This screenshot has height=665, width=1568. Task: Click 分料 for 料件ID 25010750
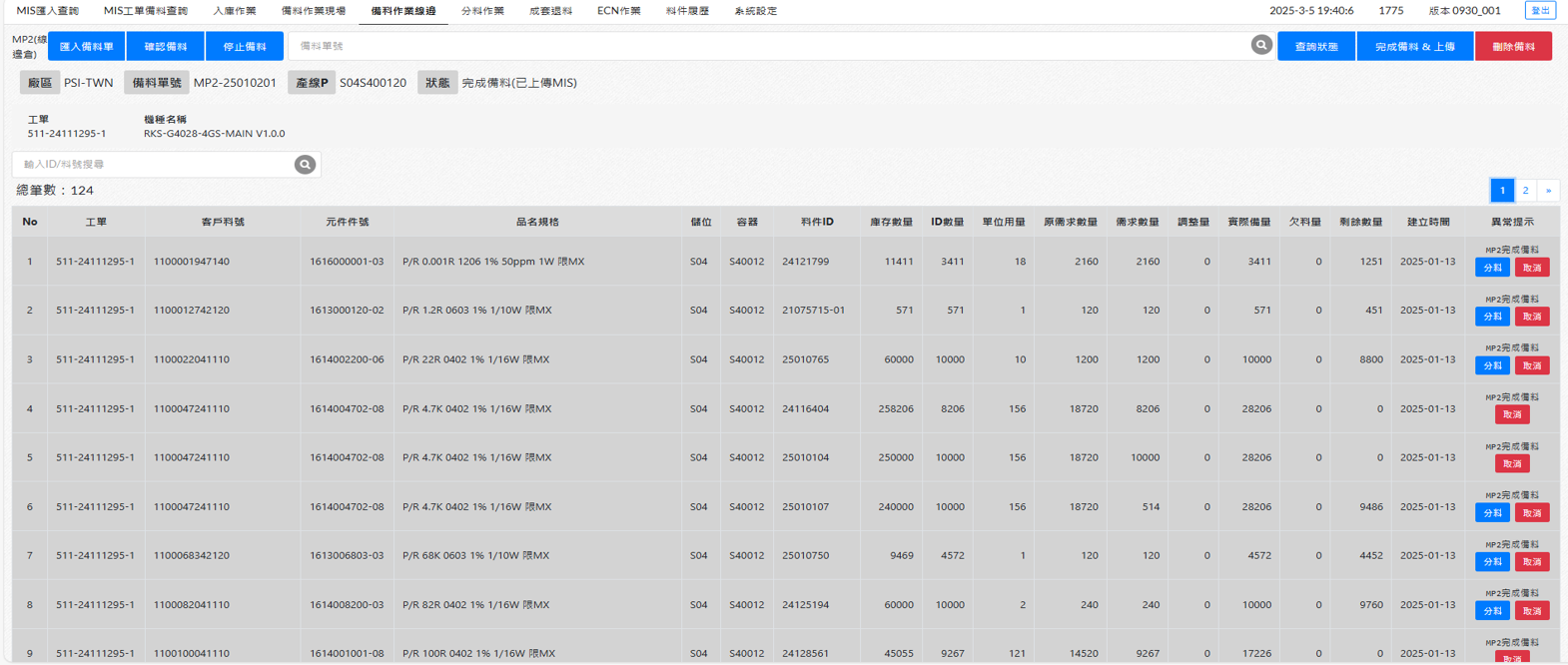[x=1492, y=561]
